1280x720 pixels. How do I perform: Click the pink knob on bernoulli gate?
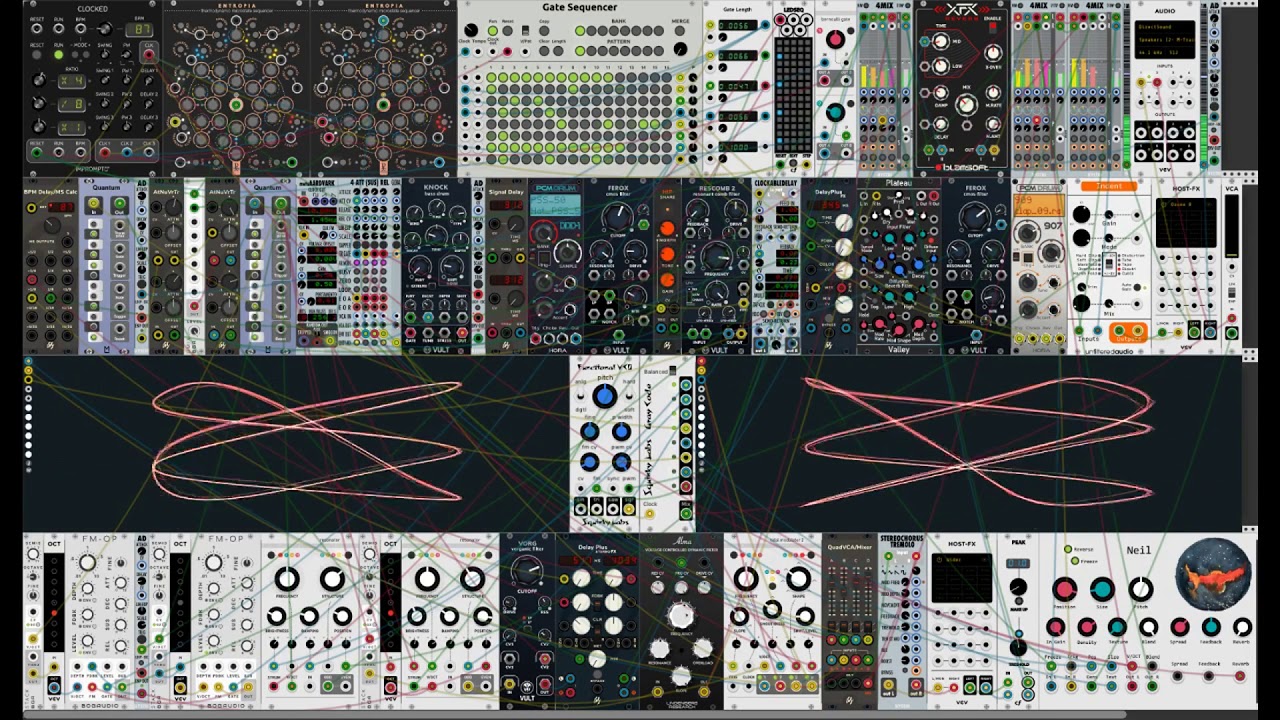click(834, 41)
